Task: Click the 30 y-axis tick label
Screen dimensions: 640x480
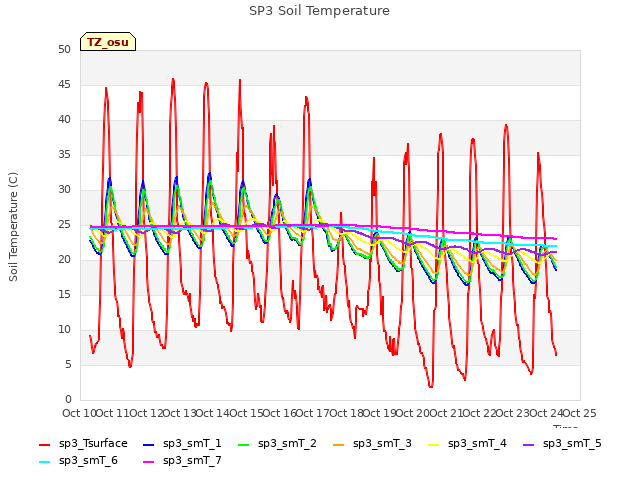Action: tap(64, 190)
